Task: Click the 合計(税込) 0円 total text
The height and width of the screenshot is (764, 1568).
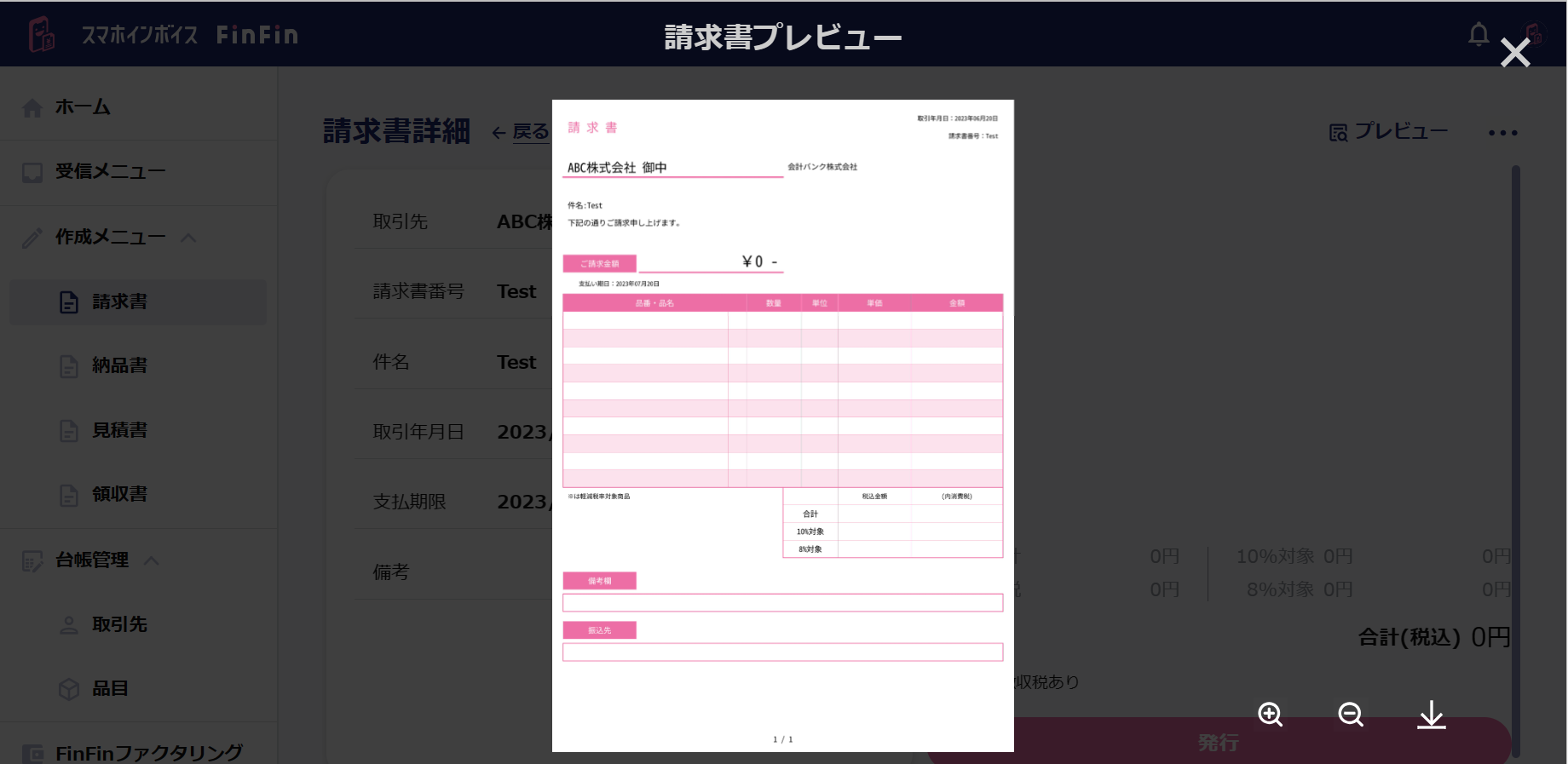Action: [1434, 637]
